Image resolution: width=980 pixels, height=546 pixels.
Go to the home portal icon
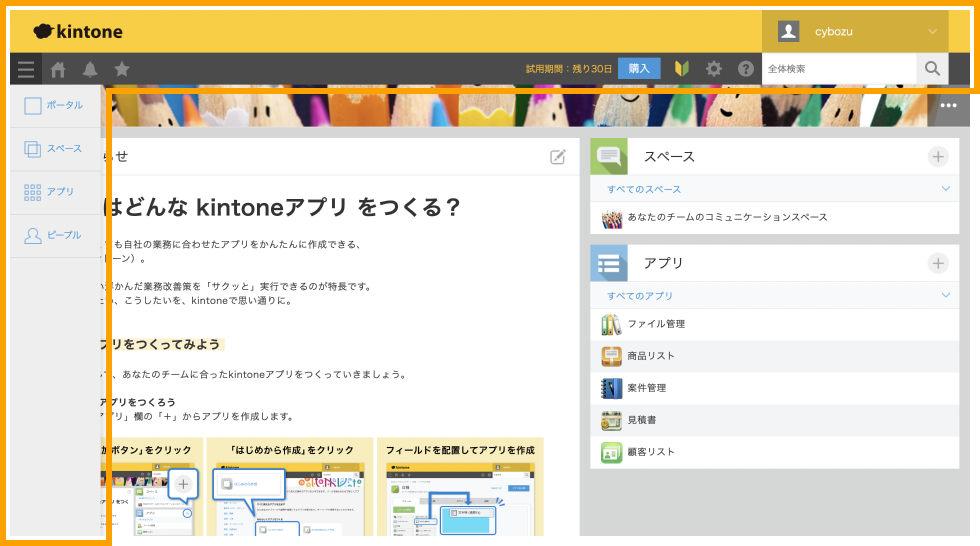point(58,69)
